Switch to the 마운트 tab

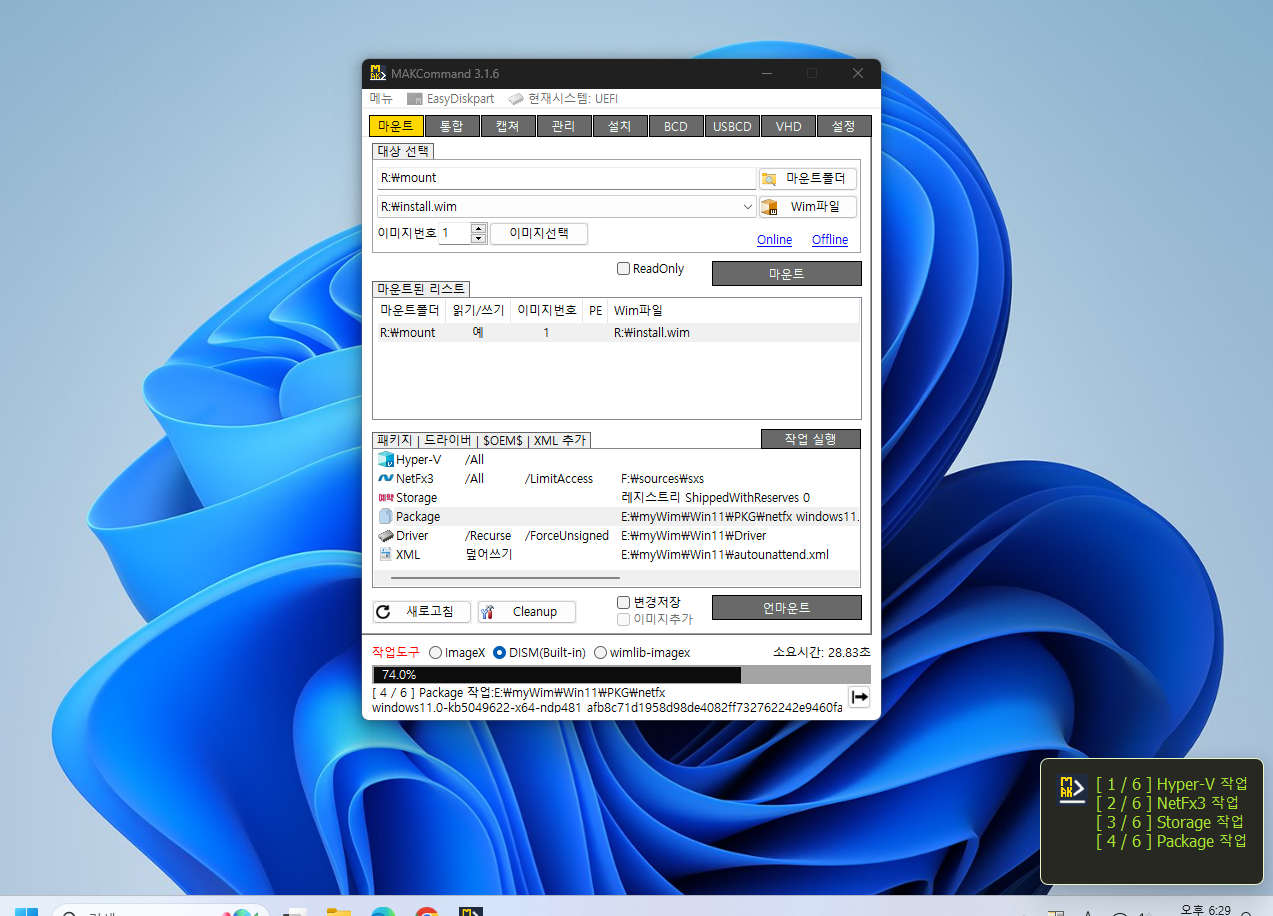[396, 127]
